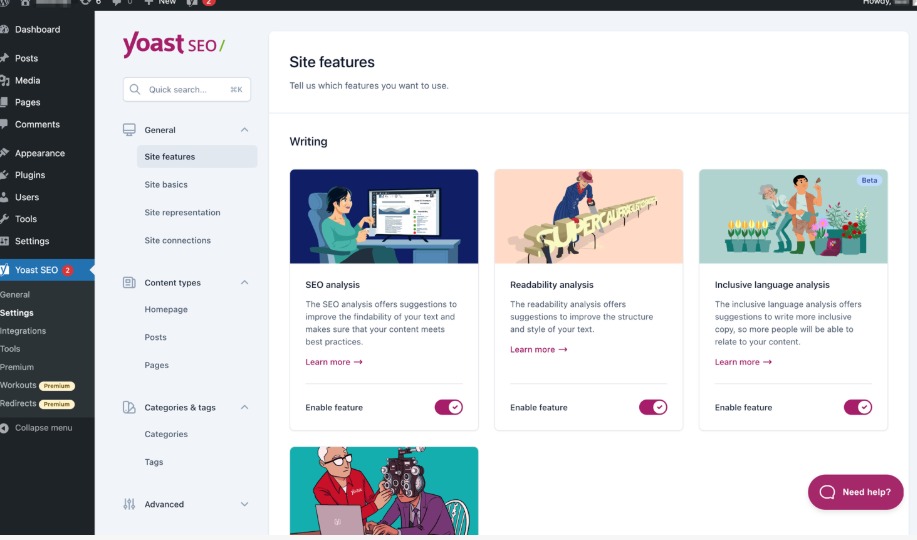The width and height of the screenshot is (917, 540).
Task: Click the Advanced sliders icon
Action: [x=129, y=504]
